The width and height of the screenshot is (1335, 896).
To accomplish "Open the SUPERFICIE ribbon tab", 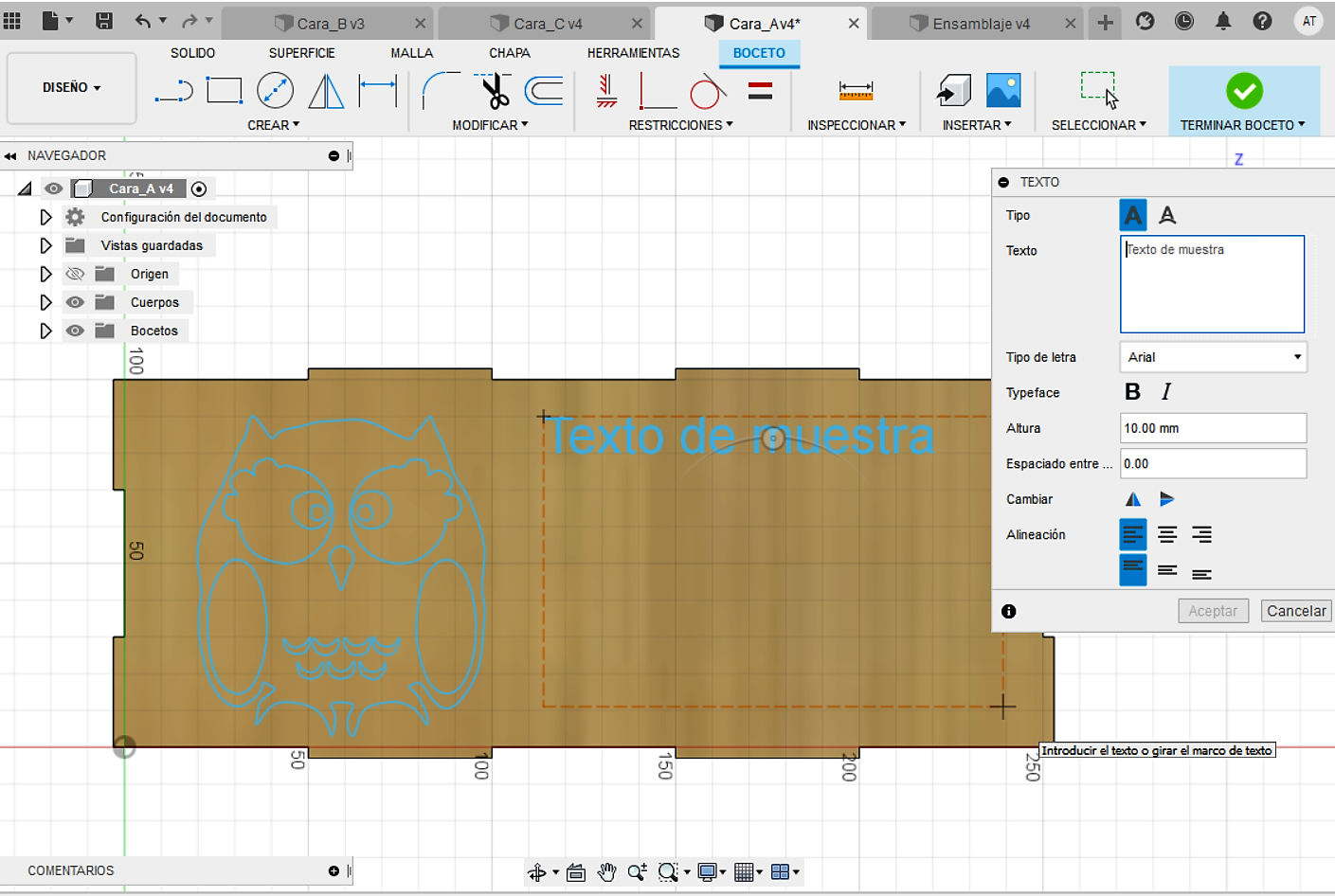I will coord(301,53).
